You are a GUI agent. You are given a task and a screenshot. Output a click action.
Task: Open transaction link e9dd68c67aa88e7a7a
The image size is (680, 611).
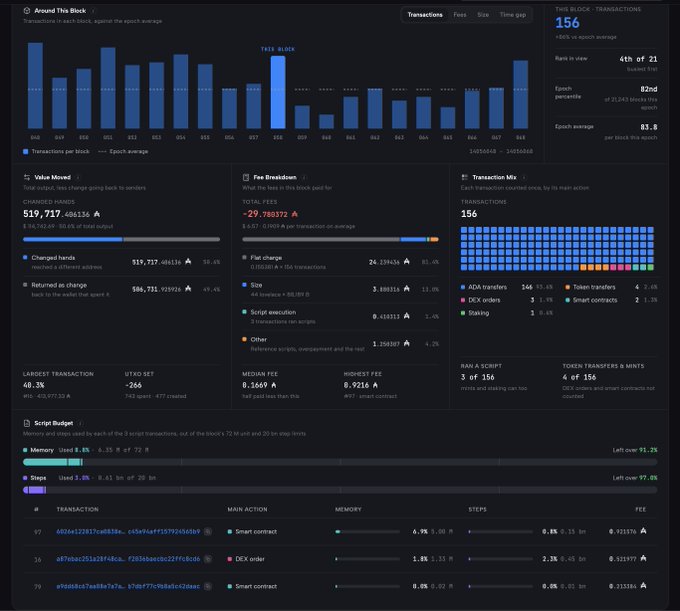[128, 586]
